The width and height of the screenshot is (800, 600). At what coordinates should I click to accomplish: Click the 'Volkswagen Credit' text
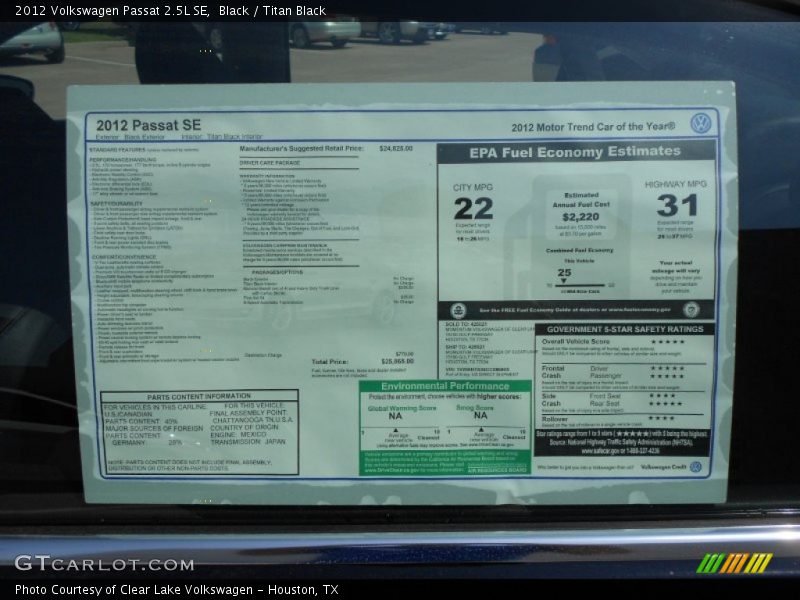663,467
